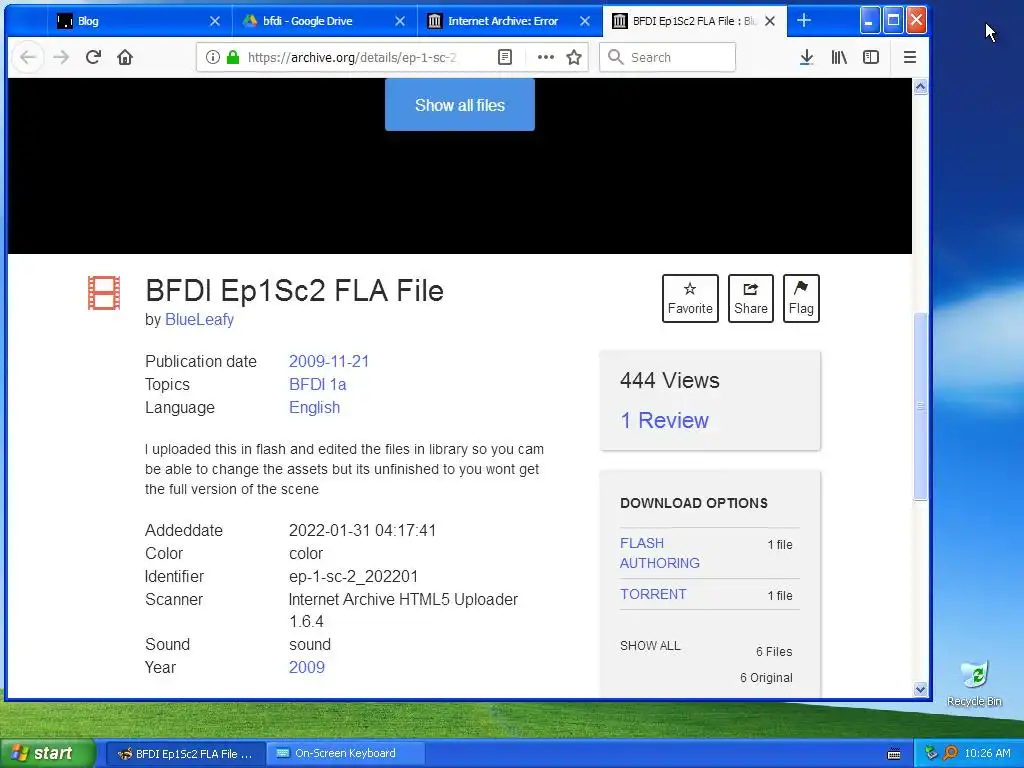Open the downloads arrow panel
The width and height of the screenshot is (1024, 768).
pos(807,57)
